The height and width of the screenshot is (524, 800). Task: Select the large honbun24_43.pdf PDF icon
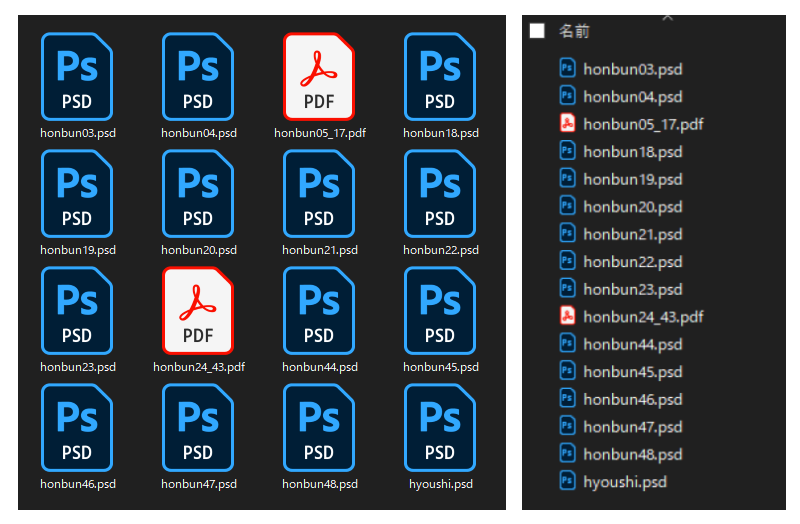[198, 310]
